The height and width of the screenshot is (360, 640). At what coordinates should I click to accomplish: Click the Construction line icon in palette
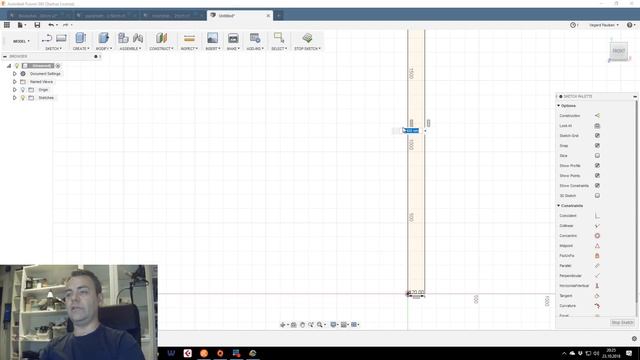597,116
